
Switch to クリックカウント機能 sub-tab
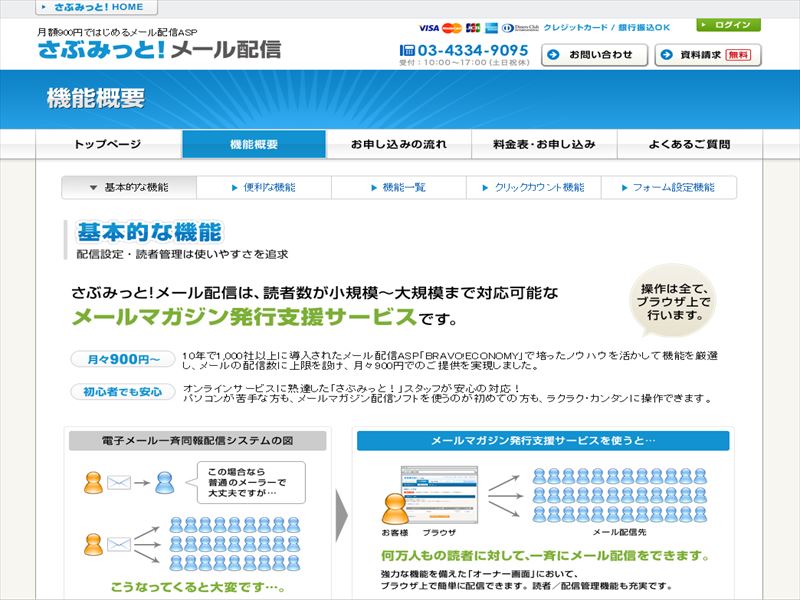pos(534,188)
